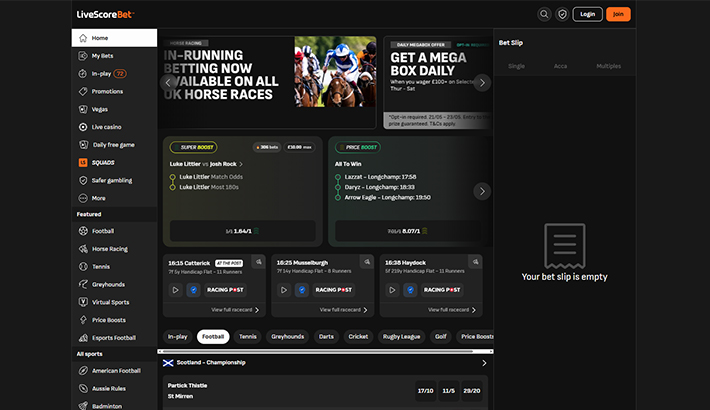Click the Esports Football icon
This screenshot has width=710, height=410.
pos(83,338)
